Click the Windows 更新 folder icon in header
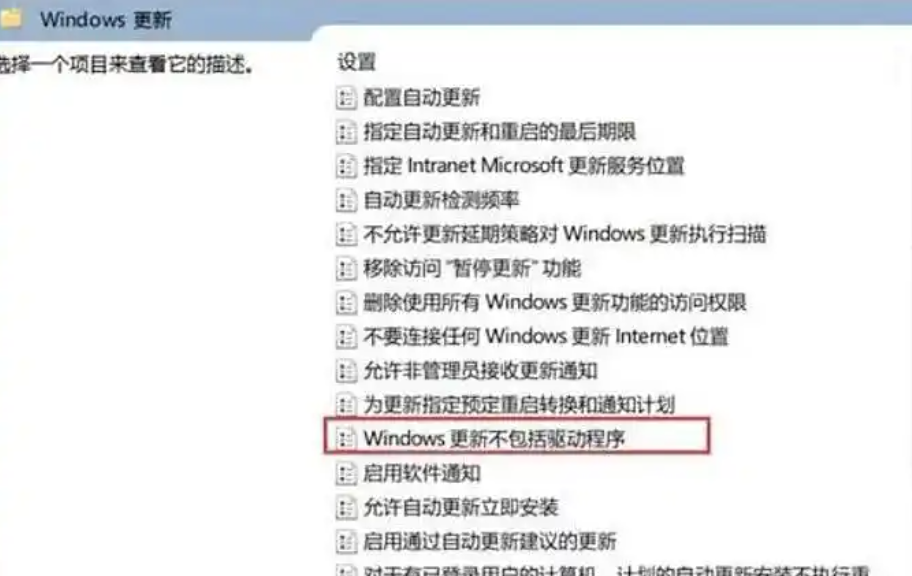The width and height of the screenshot is (912, 576). pos(10,19)
